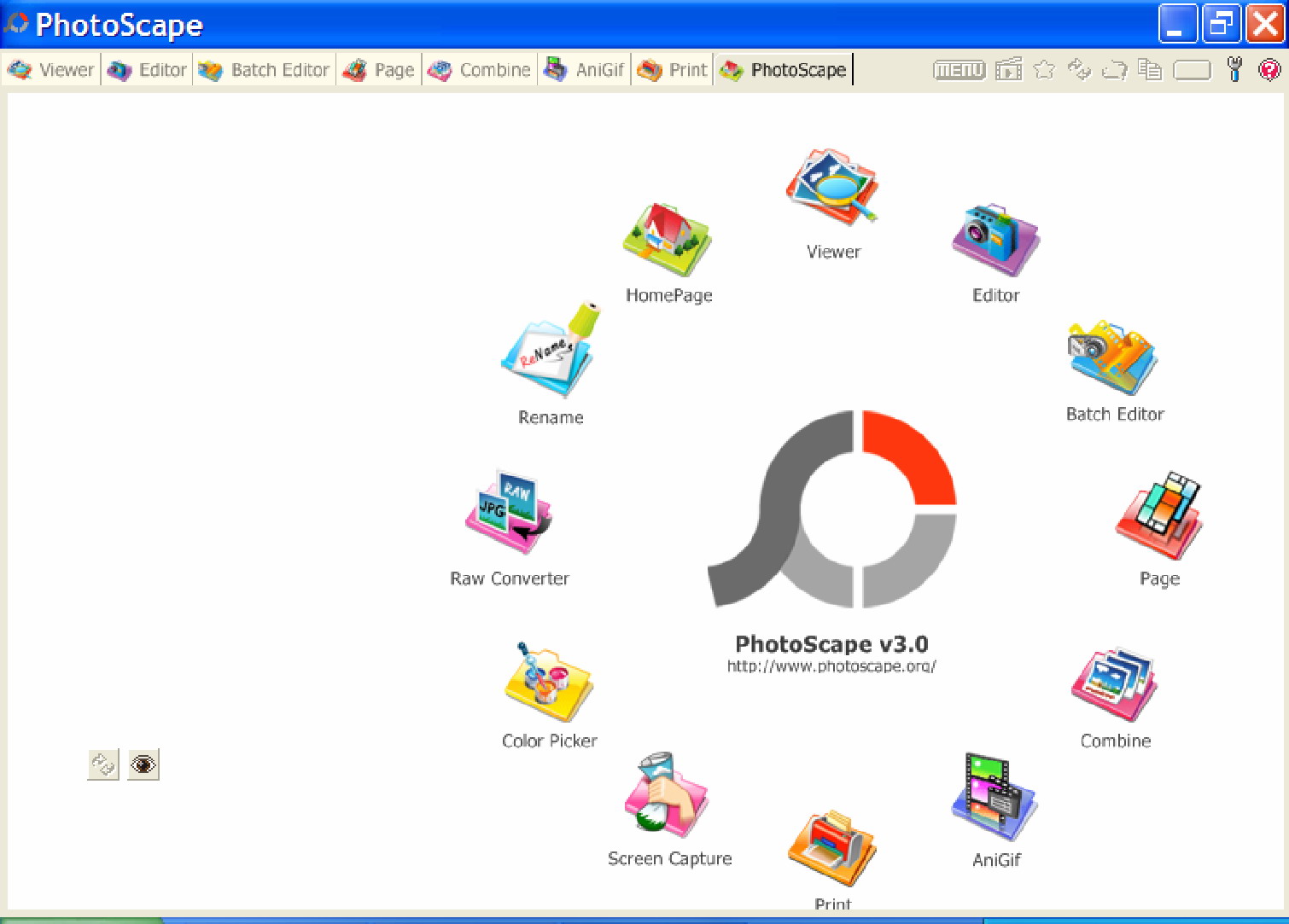Click the AniGif label under the filmstrip
Viewport: 1289px width, 924px height.
[996, 860]
